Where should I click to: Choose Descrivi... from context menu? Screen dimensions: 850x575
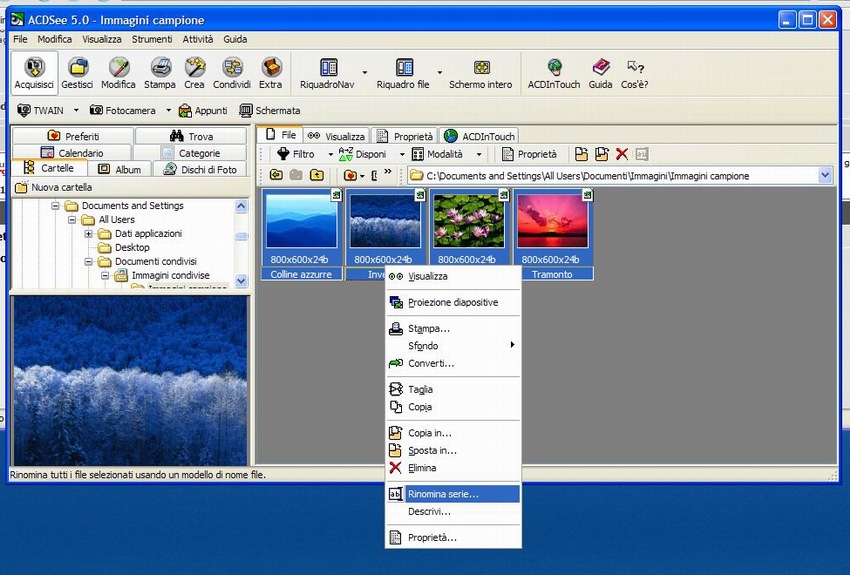pyautogui.click(x=453, y=511)
